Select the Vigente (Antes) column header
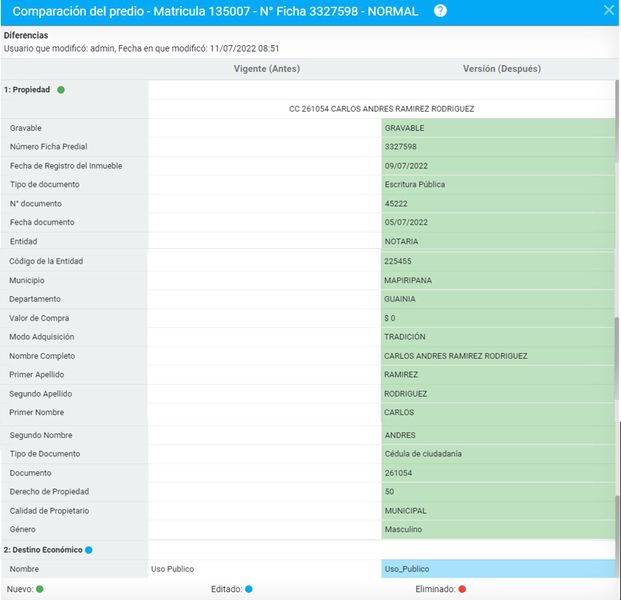This screenshot has width=621, height=600. click(267, 69)
